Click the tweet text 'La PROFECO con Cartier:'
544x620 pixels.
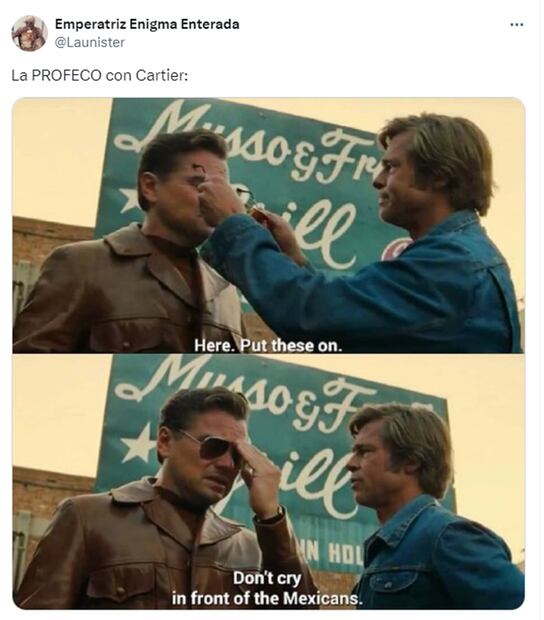(x=100, y=75)
